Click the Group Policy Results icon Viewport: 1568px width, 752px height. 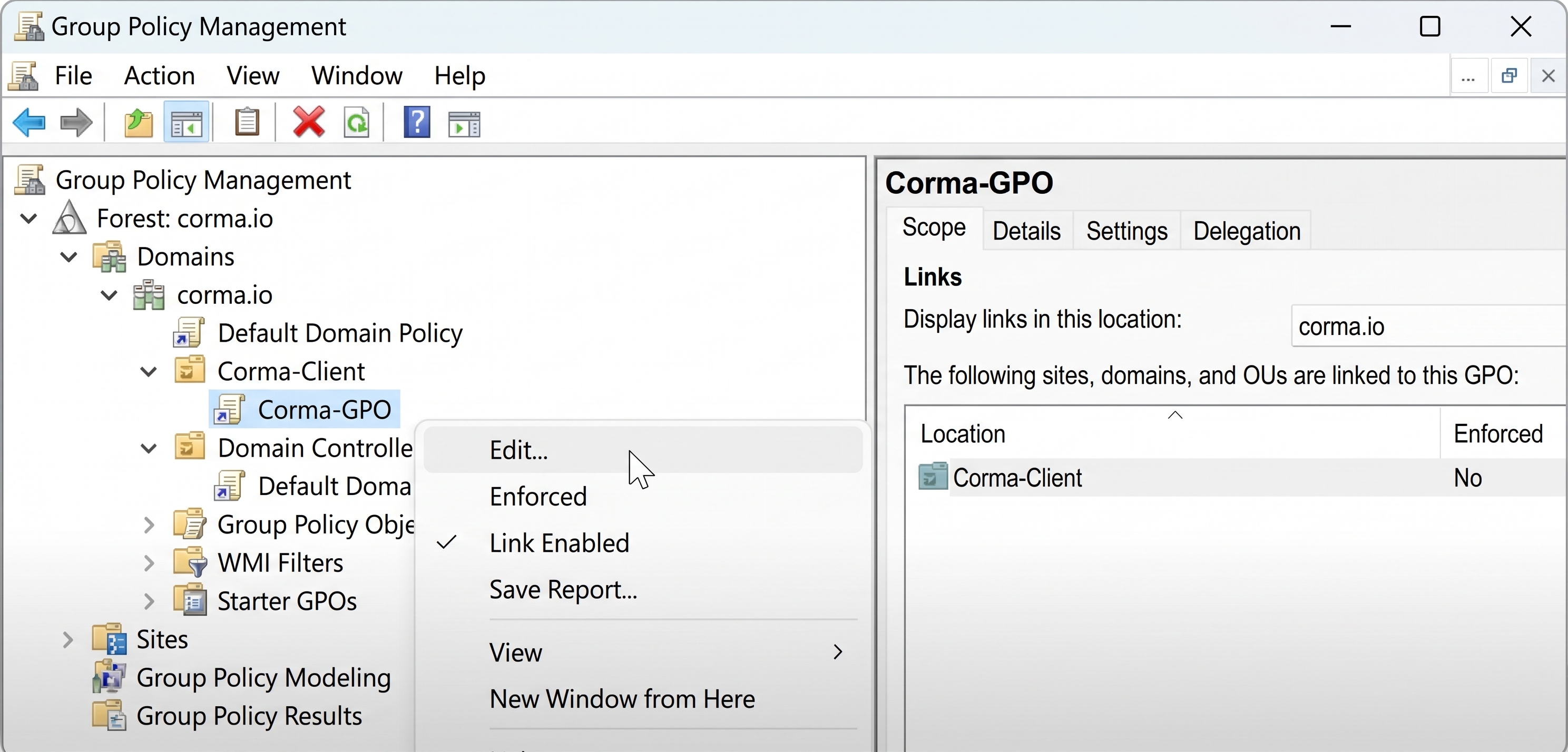pyautogui.click(x=110, y=716)
